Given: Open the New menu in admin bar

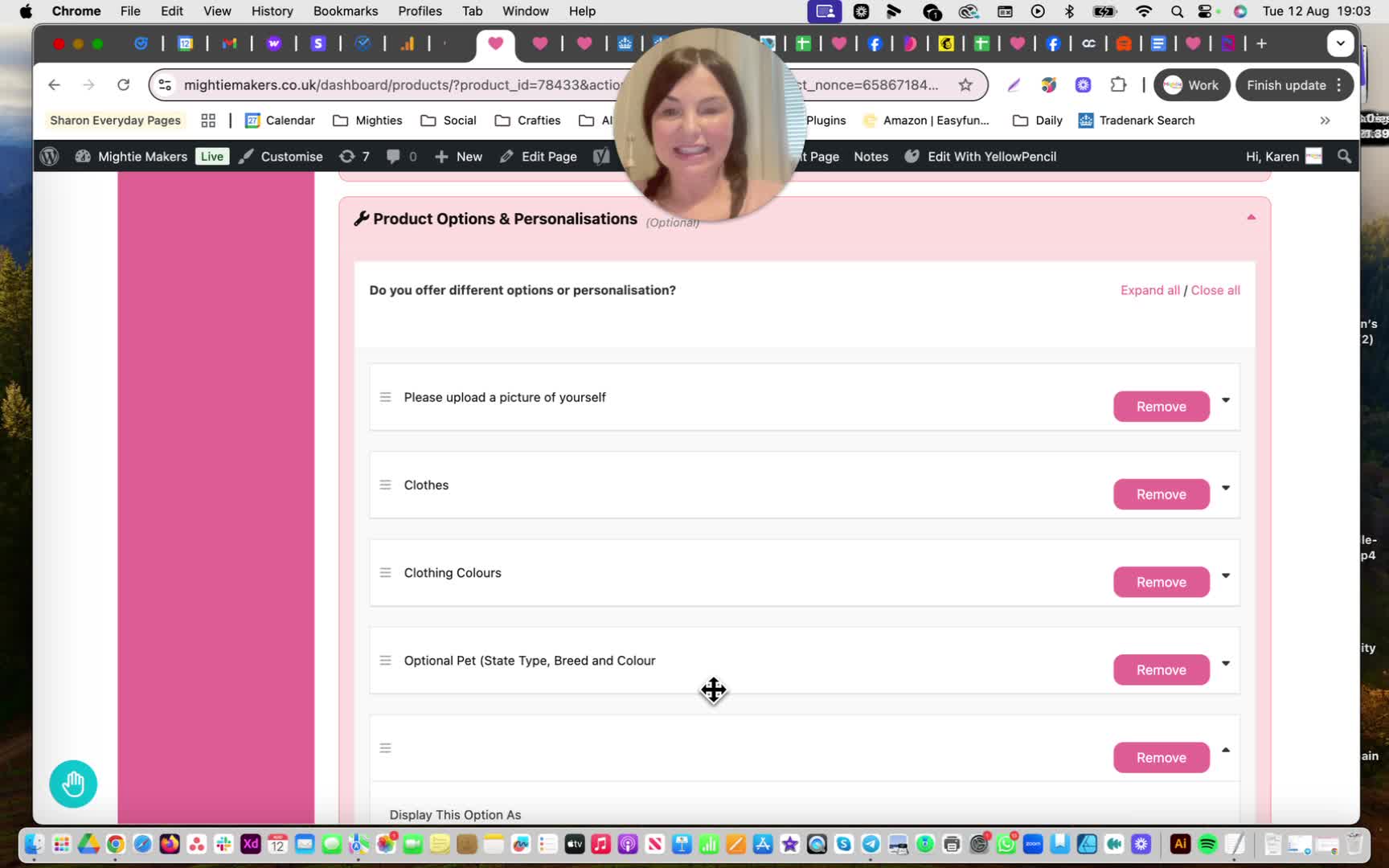Looking at the screenshot, I should pos(459,157).
